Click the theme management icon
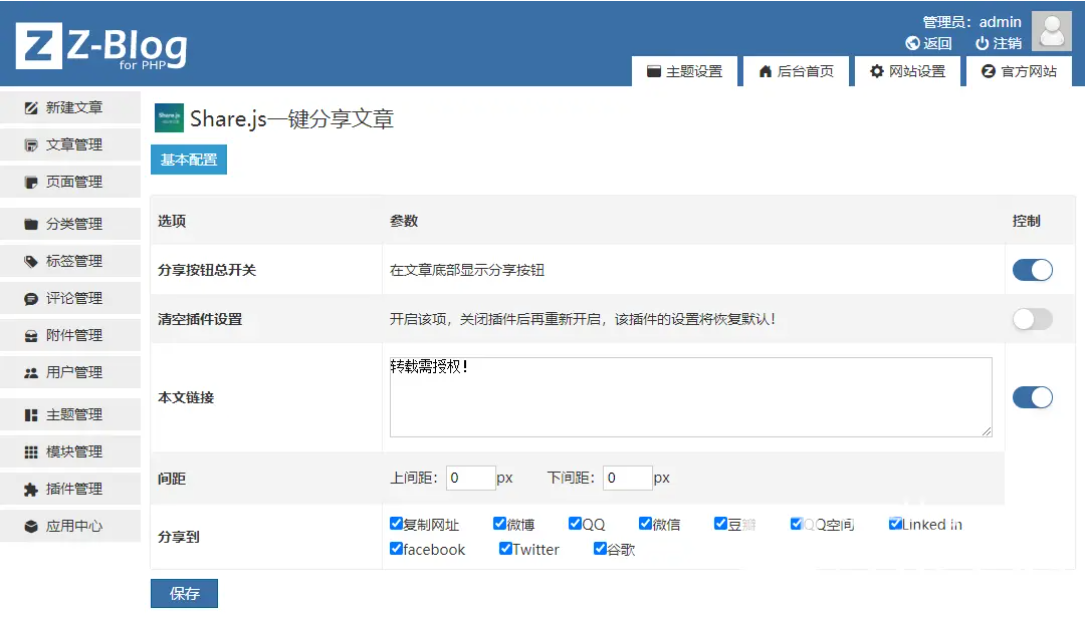The width and height of the screenshot is (1086, 619). (x=30, y=415)
